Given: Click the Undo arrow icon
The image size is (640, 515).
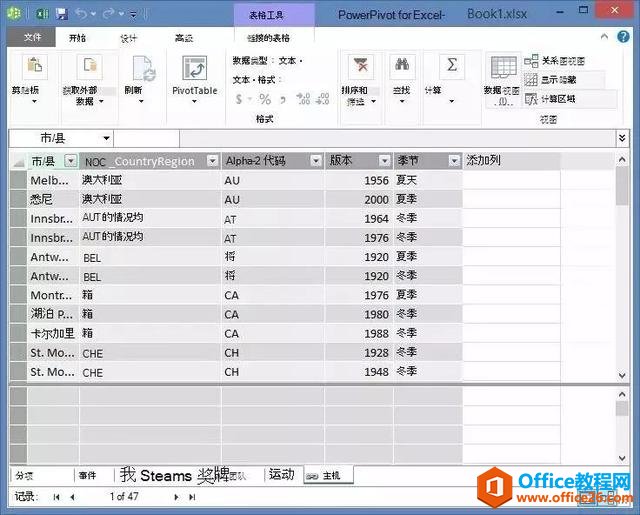Looking at the screenshot, I should pos(81,14).
